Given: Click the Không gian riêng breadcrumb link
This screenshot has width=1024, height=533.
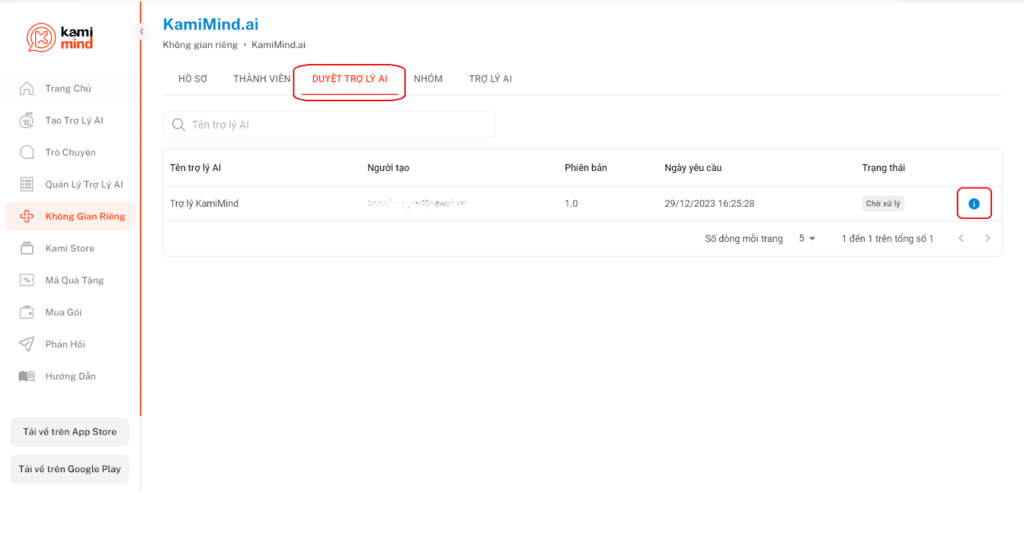Looking at the screenshot, I should click(x=200, y=45).
